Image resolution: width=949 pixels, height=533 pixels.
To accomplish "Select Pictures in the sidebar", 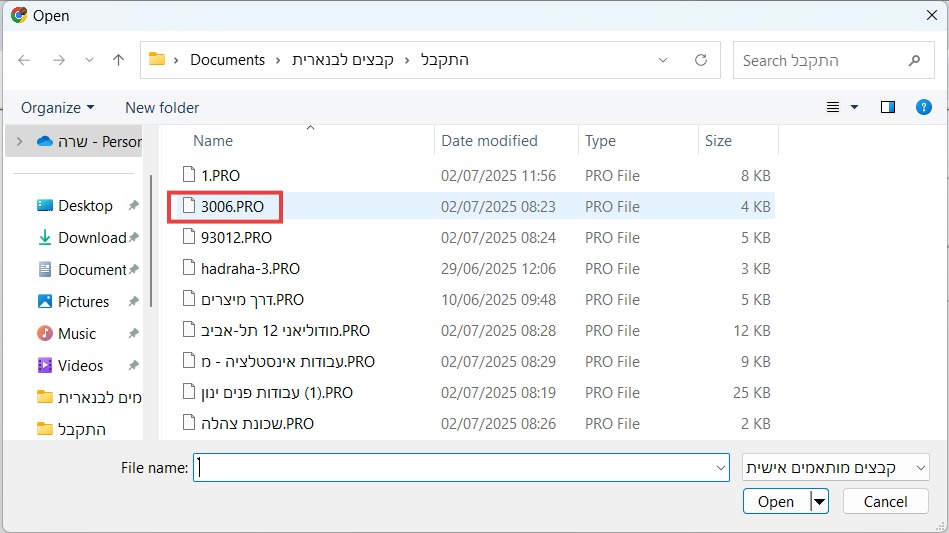I will pyautogui.click(x=83, y=301).
